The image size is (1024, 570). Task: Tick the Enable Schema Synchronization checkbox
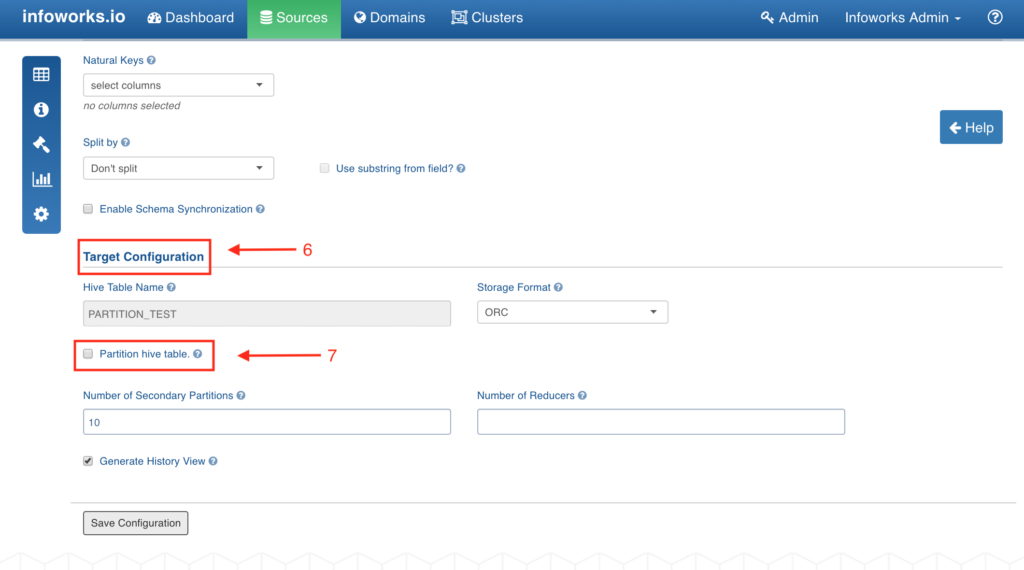click(88, 209)
